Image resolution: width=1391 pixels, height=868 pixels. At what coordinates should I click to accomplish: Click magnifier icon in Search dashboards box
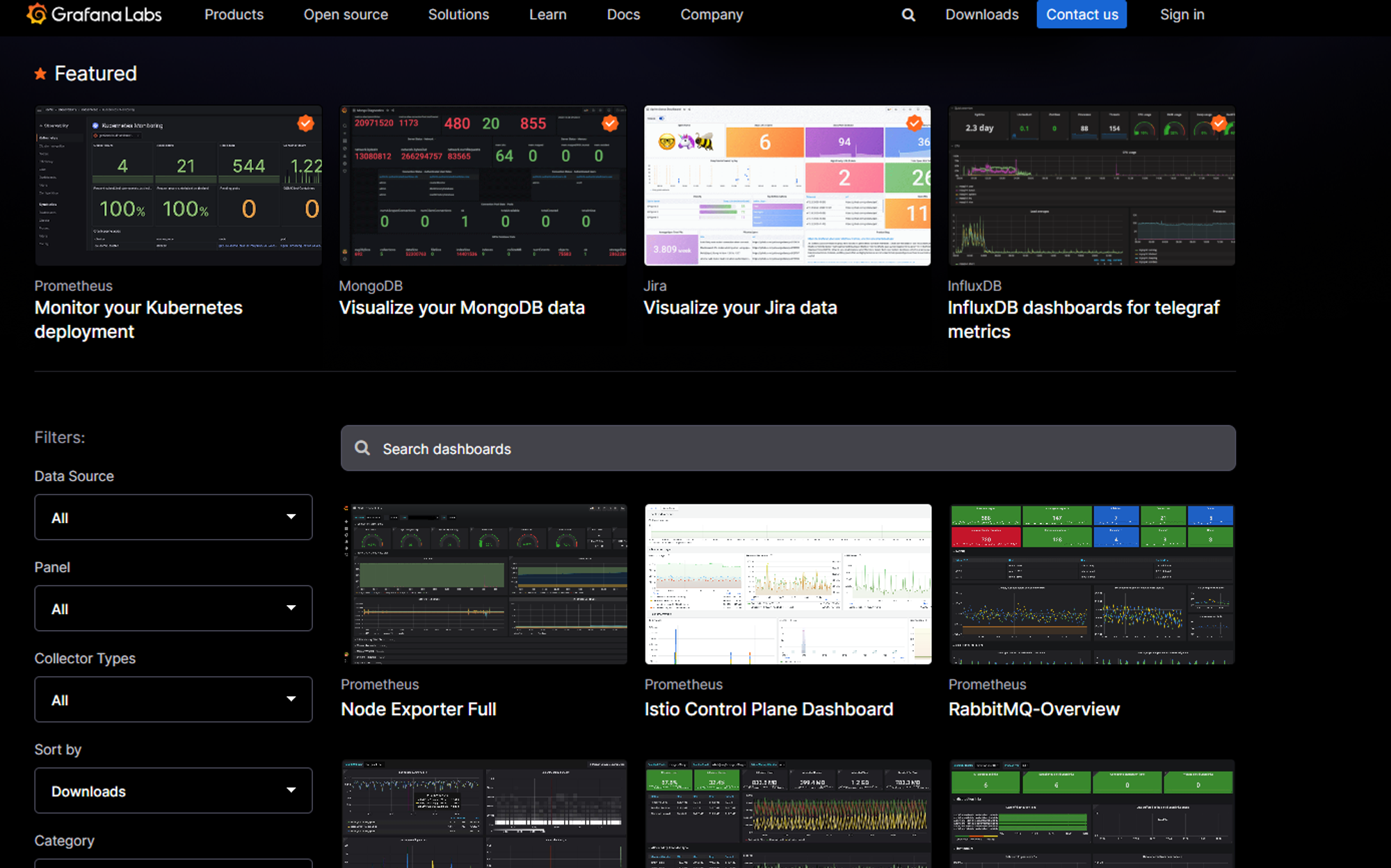[x=362, y=448]
